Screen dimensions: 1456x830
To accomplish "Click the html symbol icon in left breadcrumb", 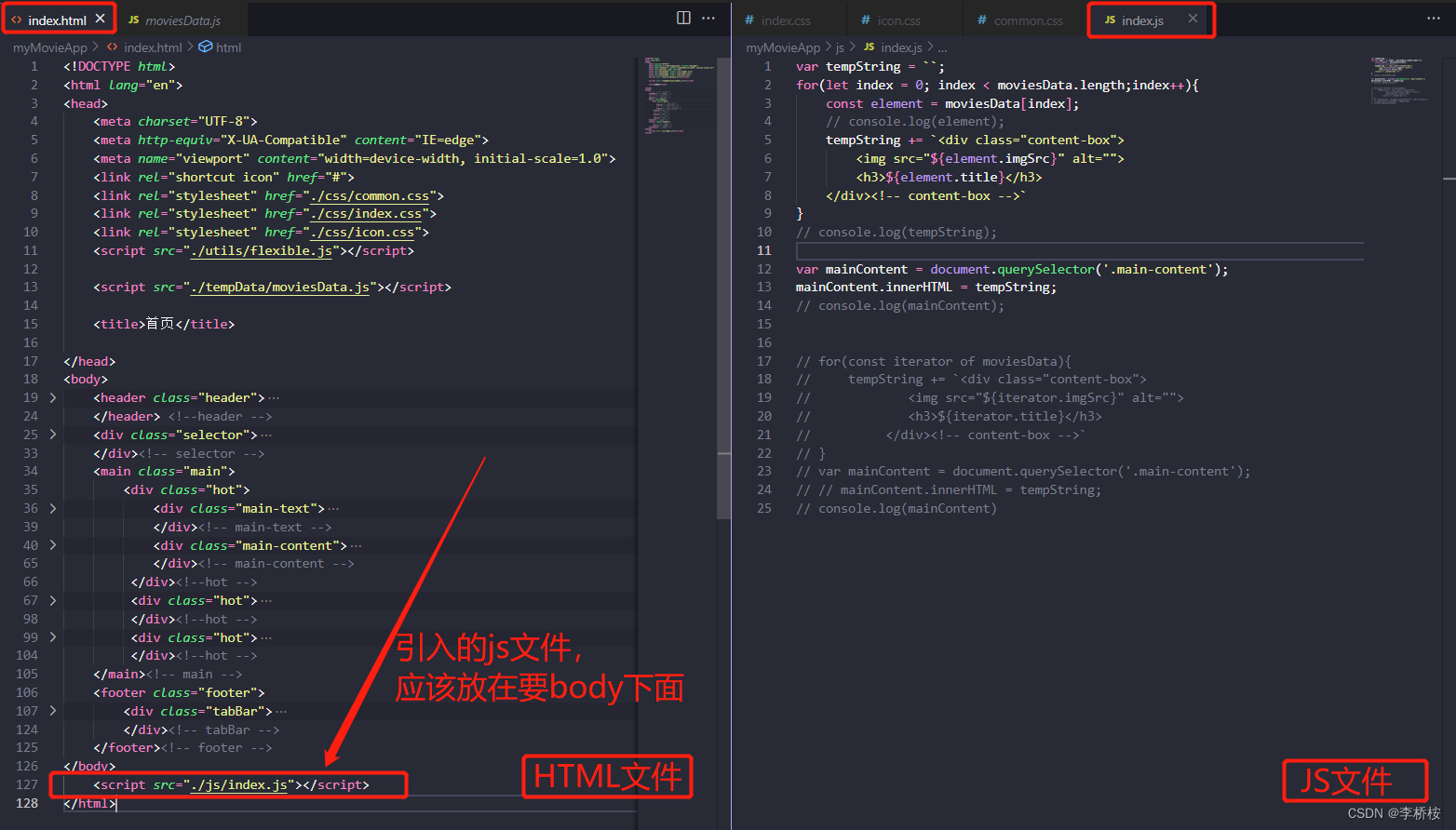I will [x=206, y=47].
